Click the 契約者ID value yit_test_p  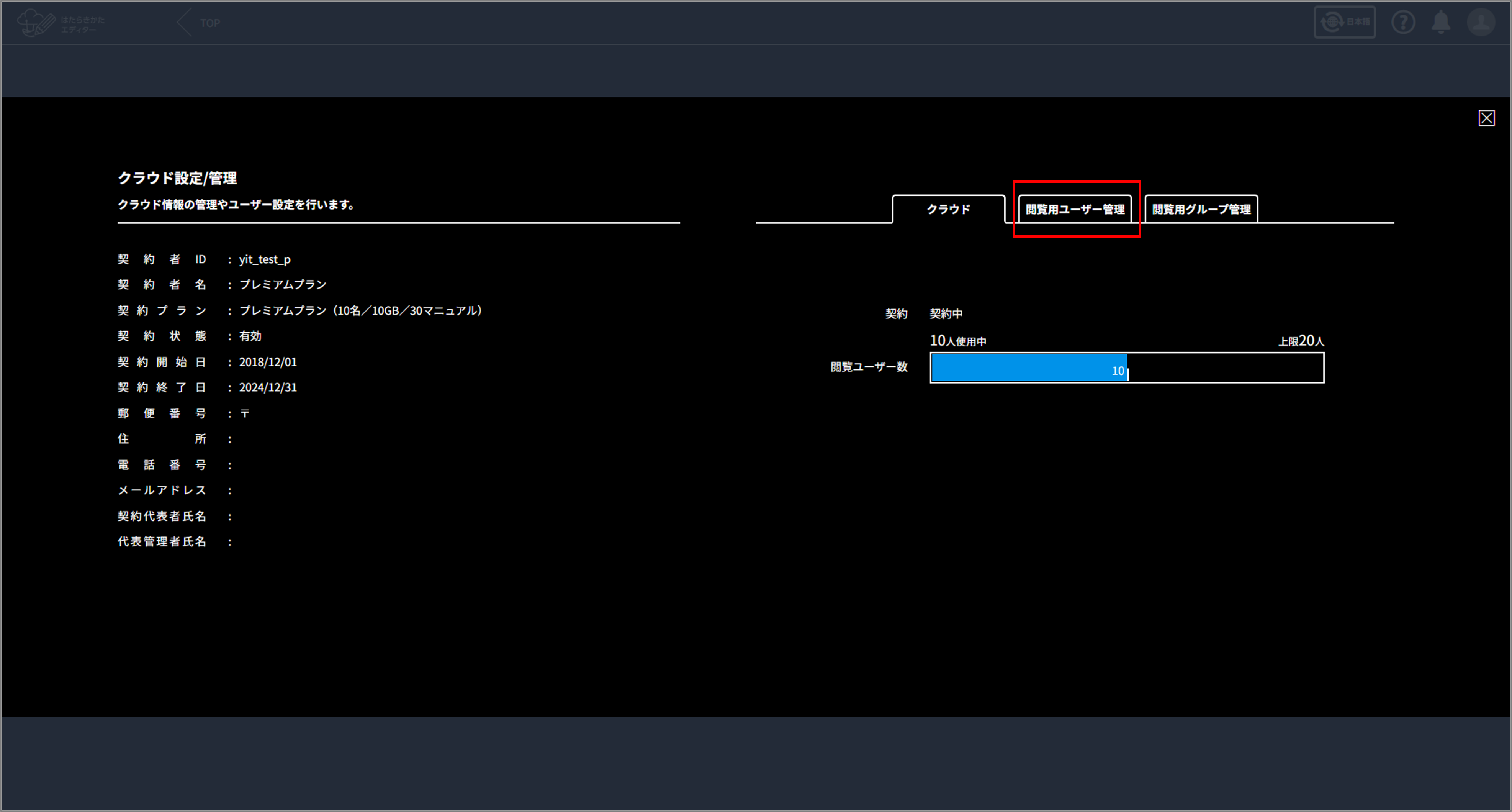265,259
